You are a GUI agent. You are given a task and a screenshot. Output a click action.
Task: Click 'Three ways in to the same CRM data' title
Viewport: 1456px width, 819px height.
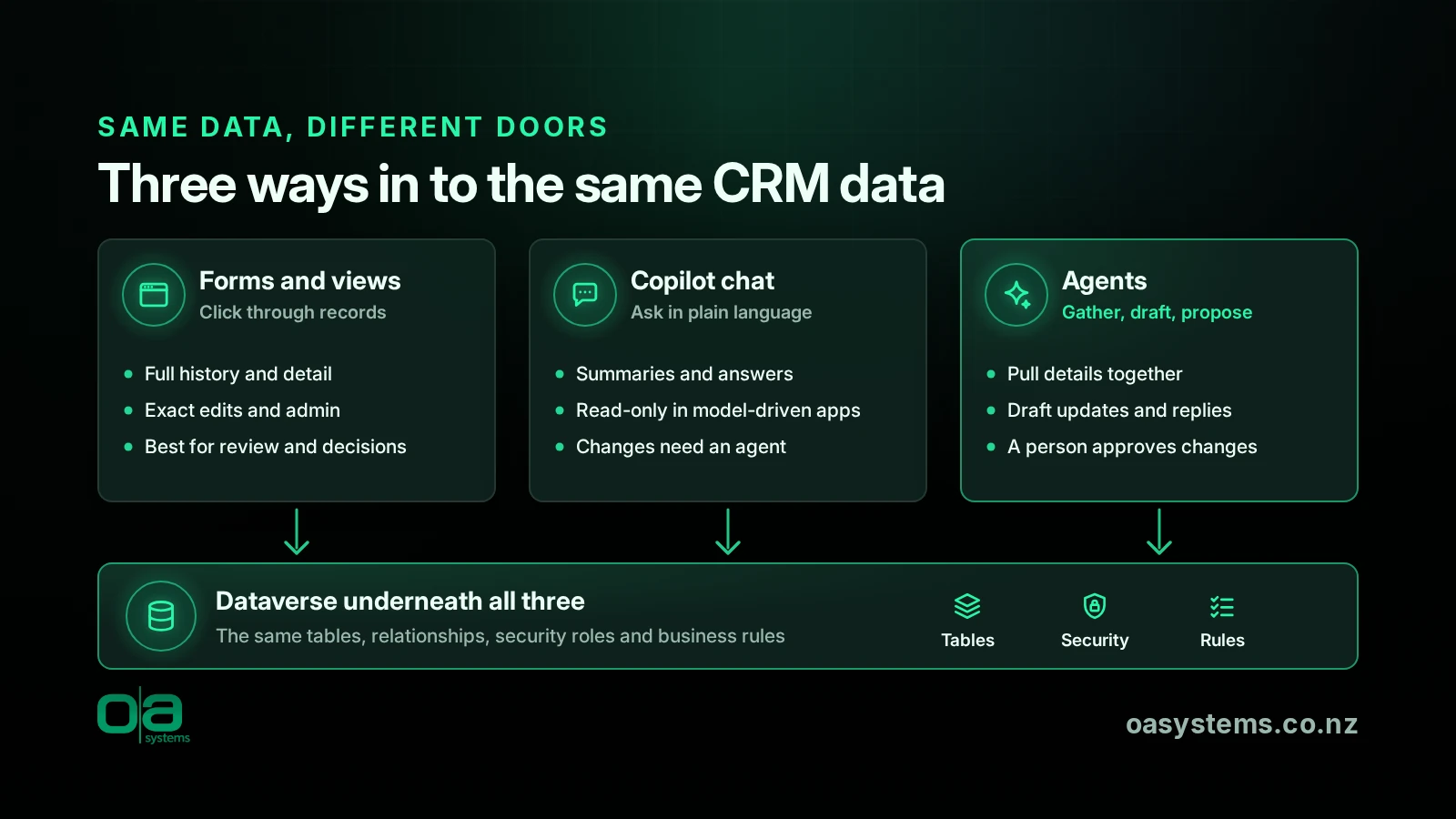point(521,185)
